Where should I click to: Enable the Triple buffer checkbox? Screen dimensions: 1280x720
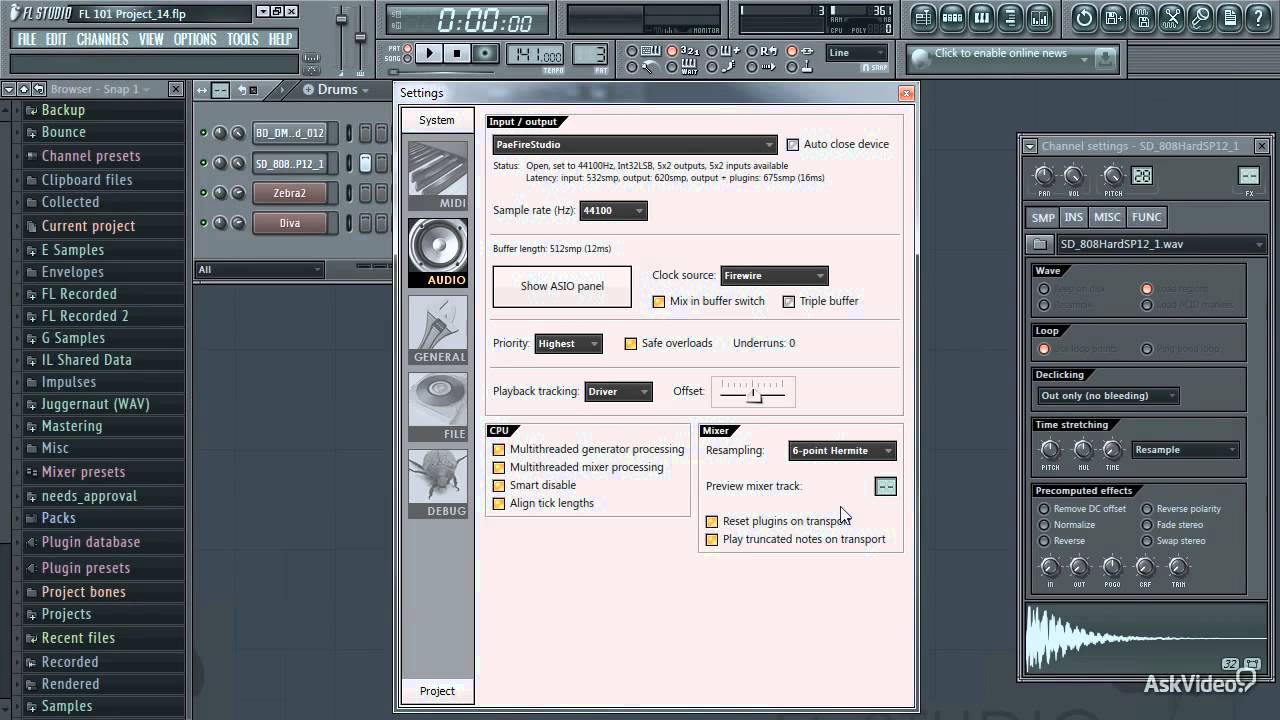coord(789,301)
